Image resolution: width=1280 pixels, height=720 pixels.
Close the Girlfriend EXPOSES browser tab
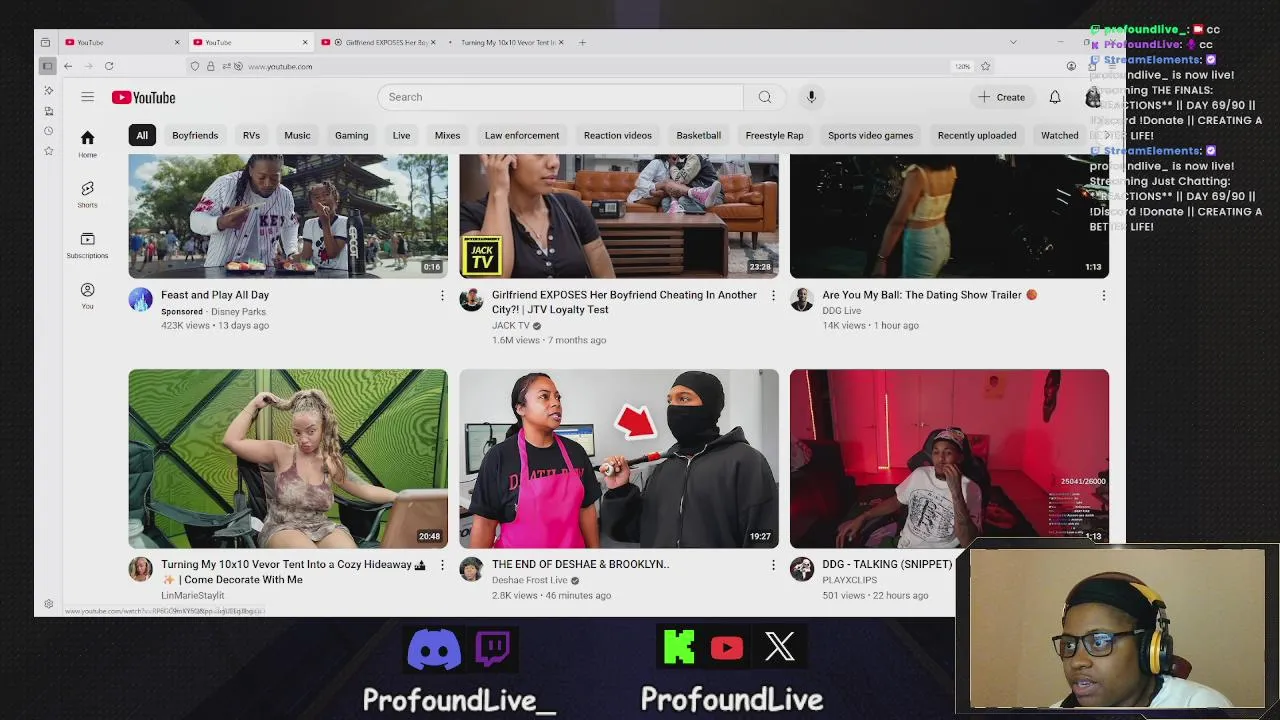pos(433,42)
